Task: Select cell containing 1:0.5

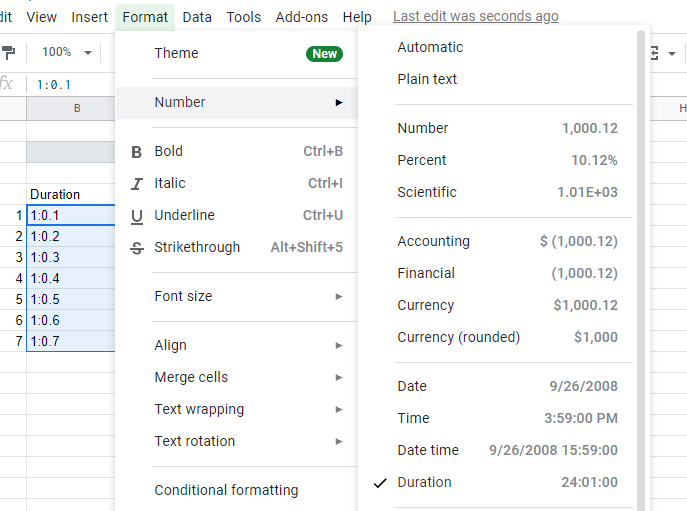Action: tap(71, 299)
